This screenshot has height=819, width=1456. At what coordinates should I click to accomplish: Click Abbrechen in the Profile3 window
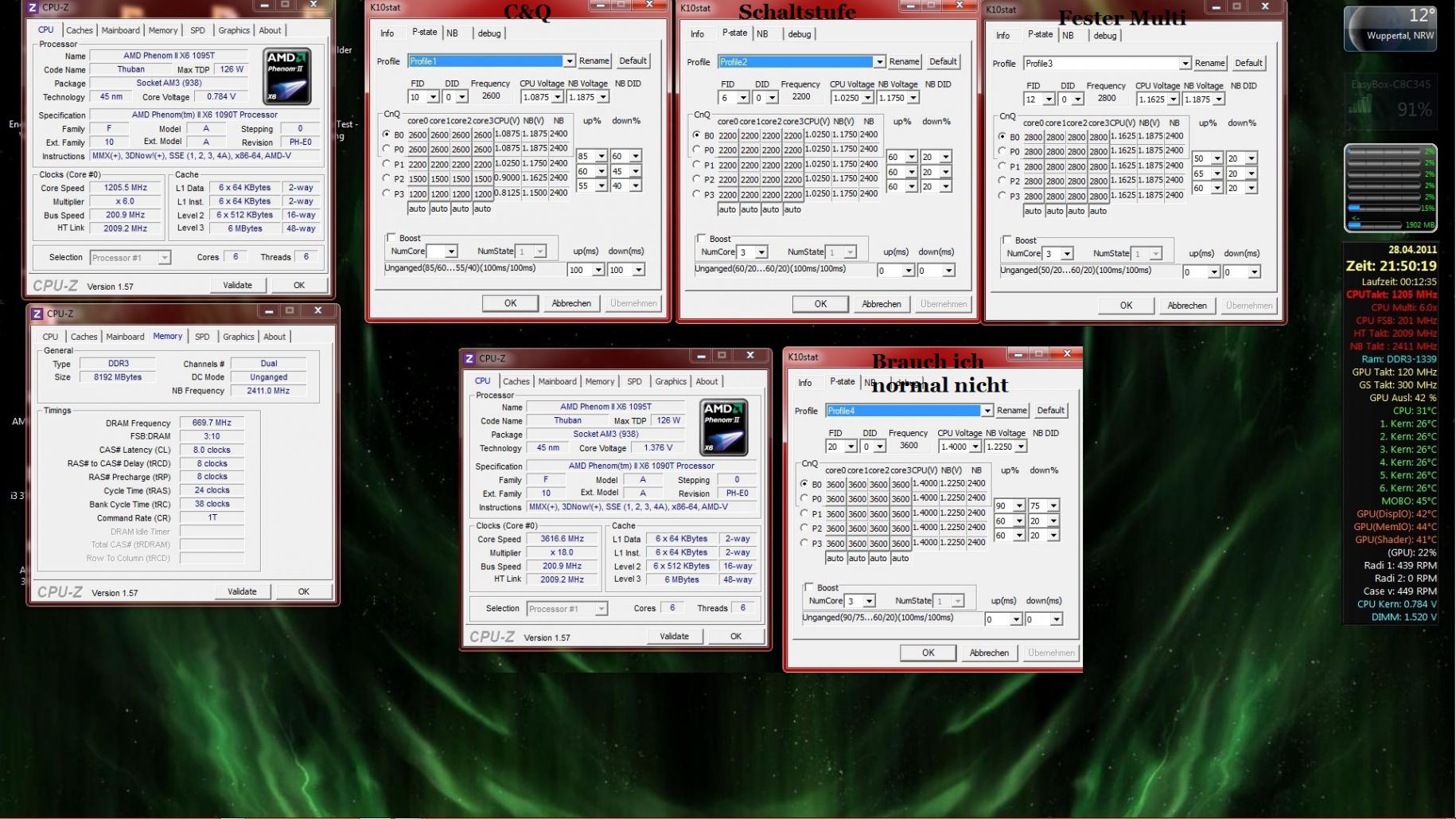1187,306
